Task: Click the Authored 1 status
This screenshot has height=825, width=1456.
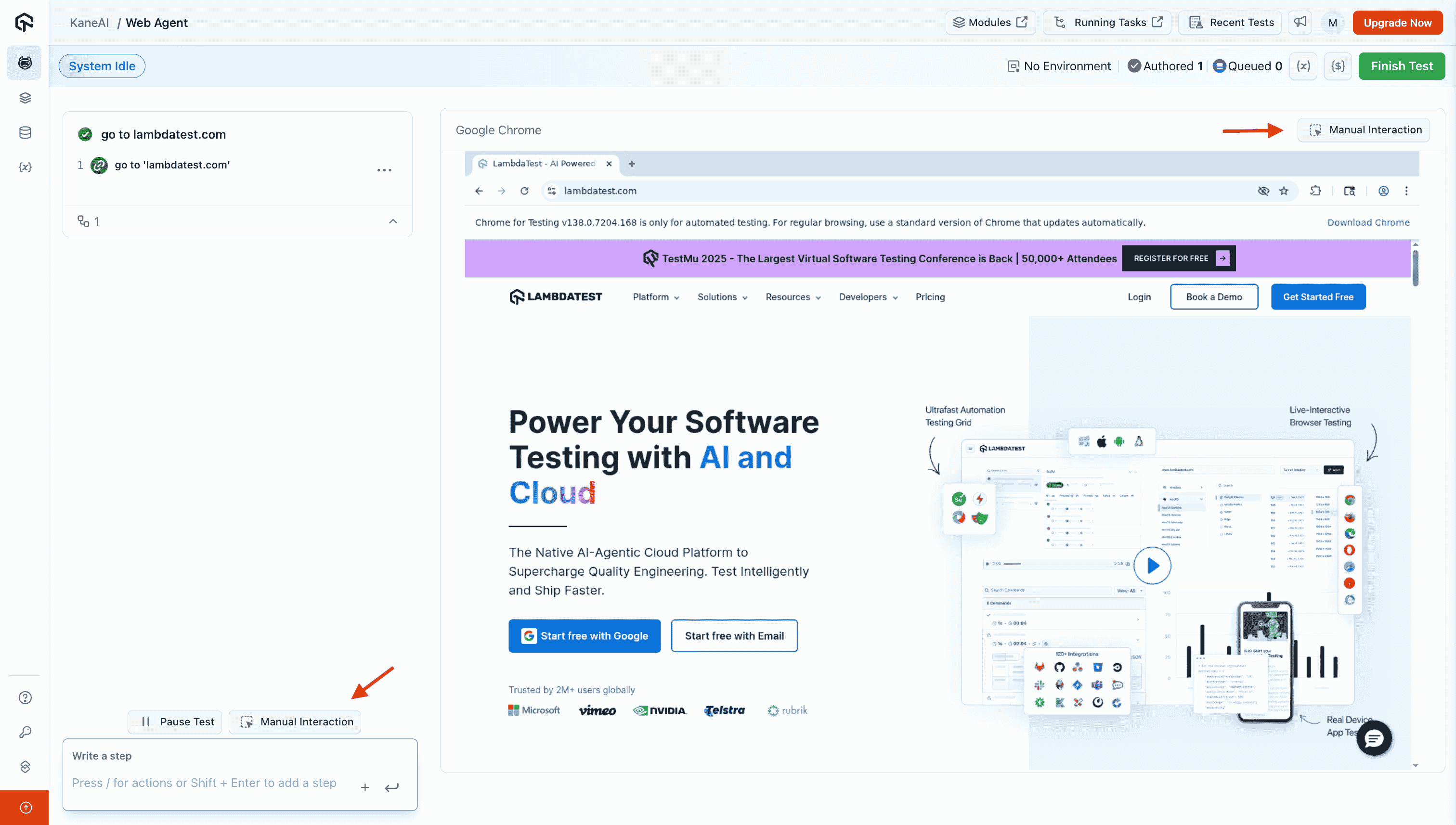Action: point(1165,66)
